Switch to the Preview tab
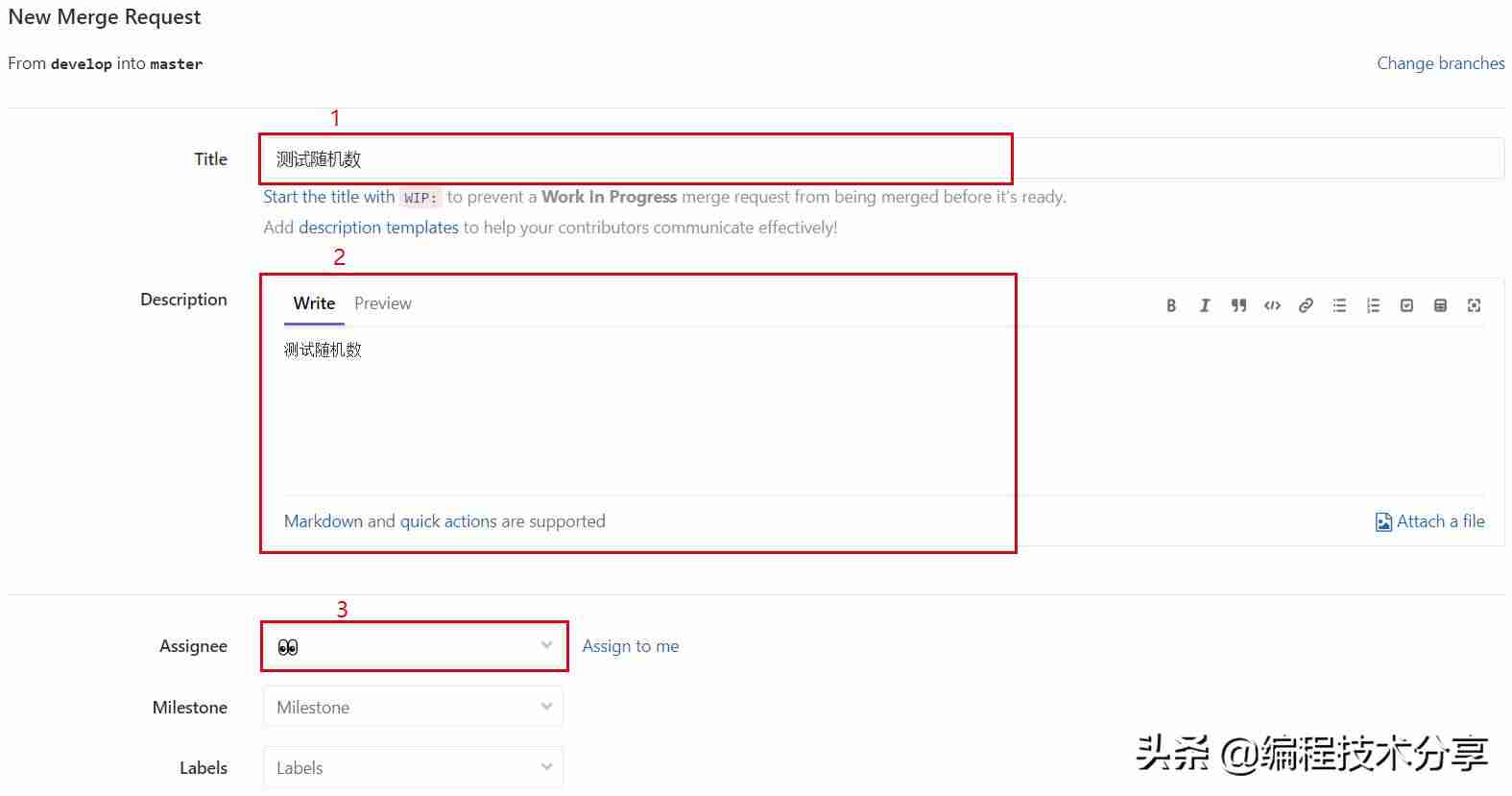The width and height of the screenshot is (1512, 796). coord(382,303)
